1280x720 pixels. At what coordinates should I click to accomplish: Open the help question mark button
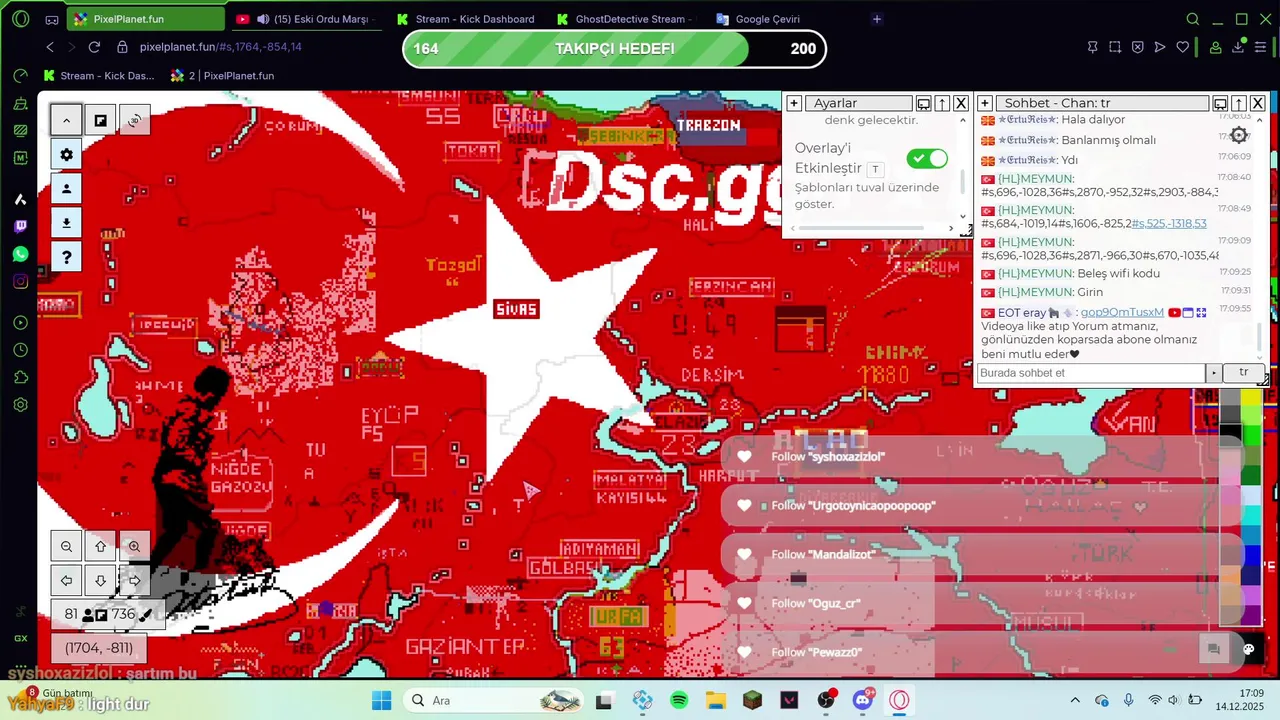66,257
